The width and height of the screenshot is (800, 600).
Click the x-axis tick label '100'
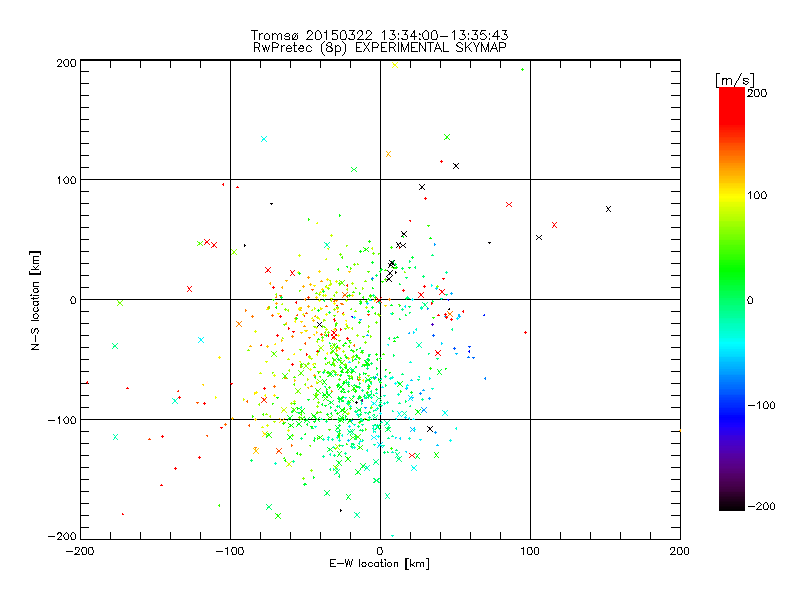coord(530,551)
